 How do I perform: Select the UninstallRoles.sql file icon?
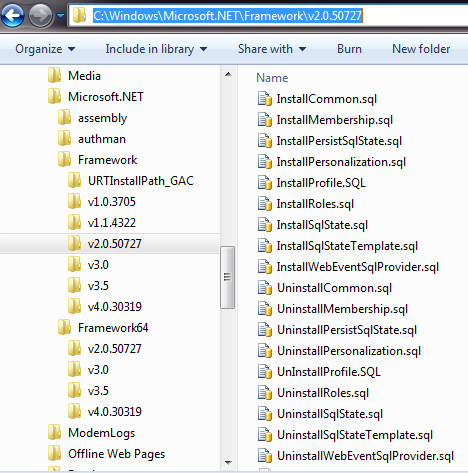point(265,393)
